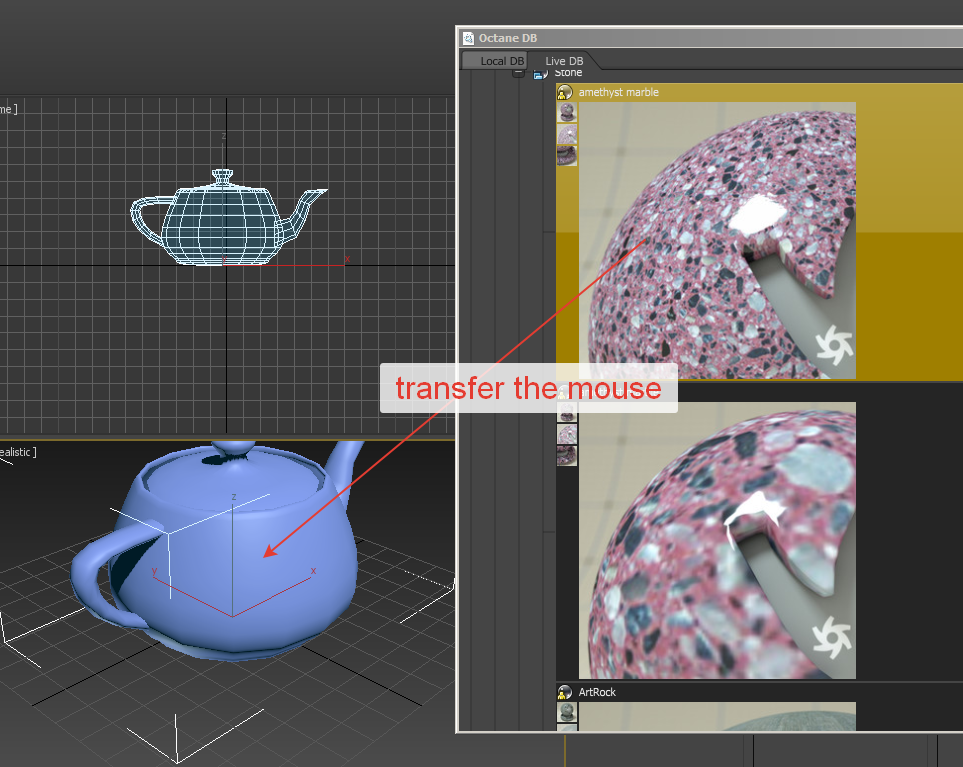963x767 pixels.
Task: Select the Stone category label
Action: pyautogui.click(x=568, y=72)
